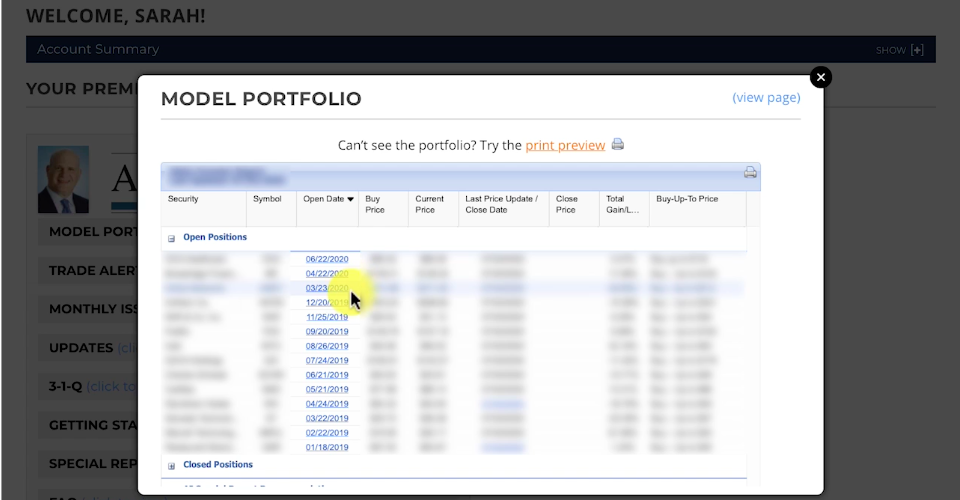Open the 03/23/2020 open date link
Image resolution: width=960 pixels, height=500 pixels.
[327, 288]
